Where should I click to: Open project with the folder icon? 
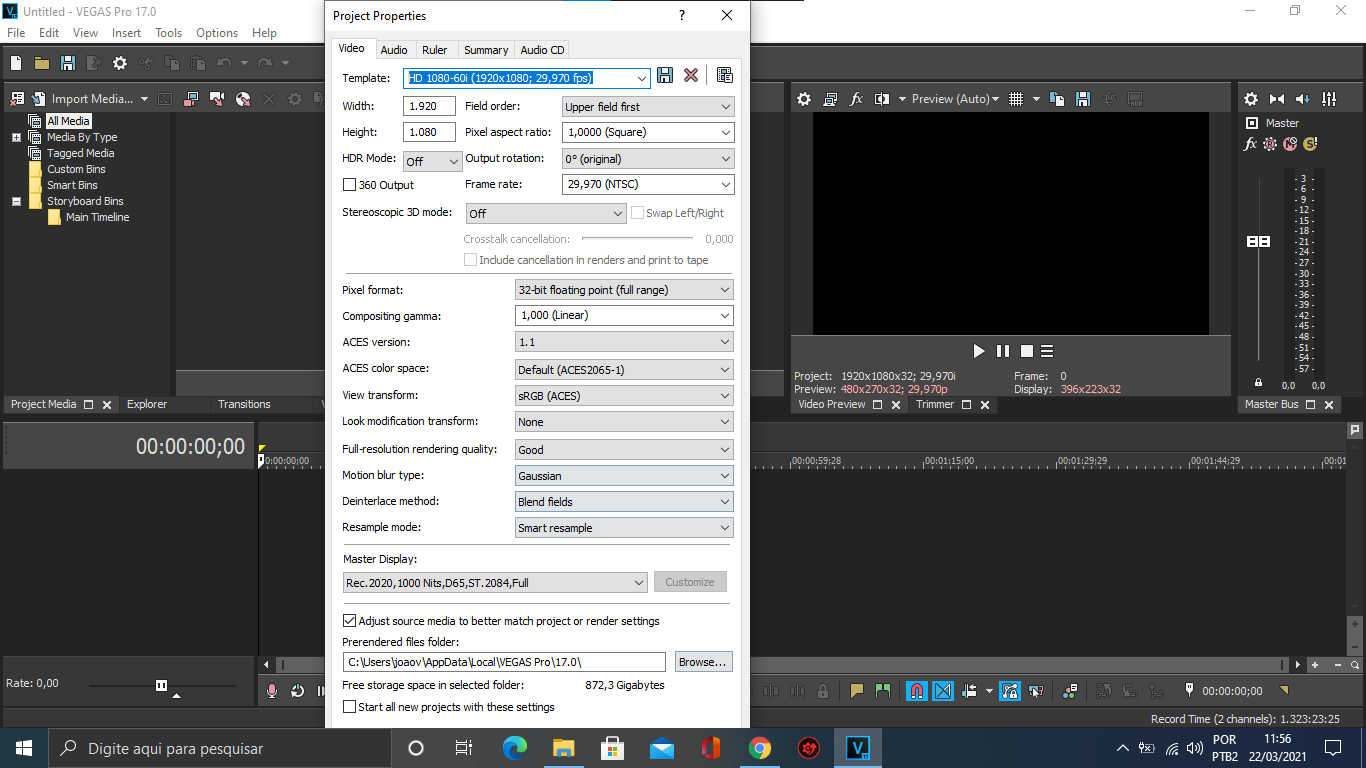[42, 63]
